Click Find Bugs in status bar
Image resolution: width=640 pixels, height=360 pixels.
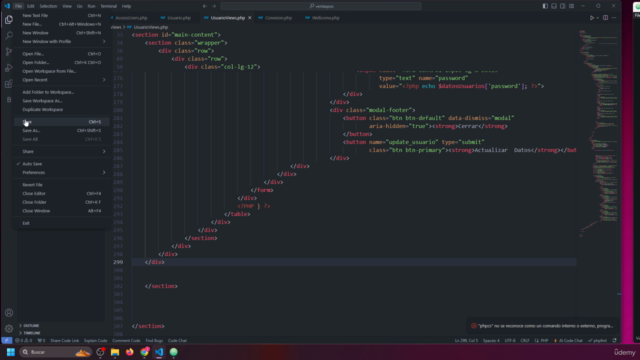(x=154, y=340)
